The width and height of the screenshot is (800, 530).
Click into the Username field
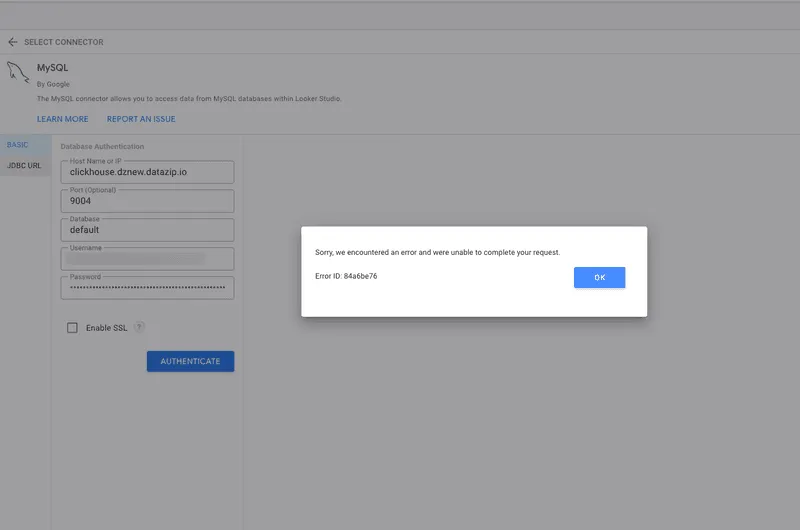click(147, 259)
